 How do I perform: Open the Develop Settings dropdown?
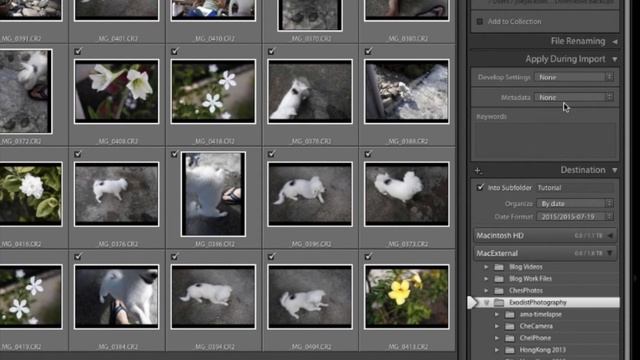tap(574, 77)
